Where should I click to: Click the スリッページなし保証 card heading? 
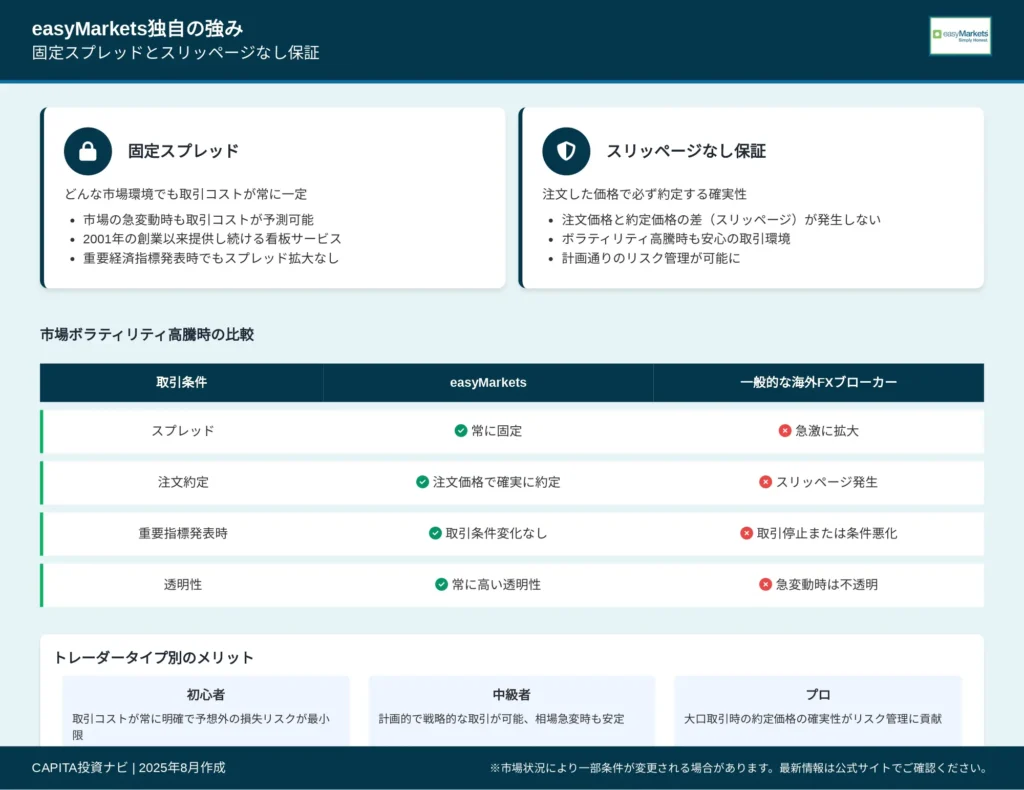click(x=686, y=151)
